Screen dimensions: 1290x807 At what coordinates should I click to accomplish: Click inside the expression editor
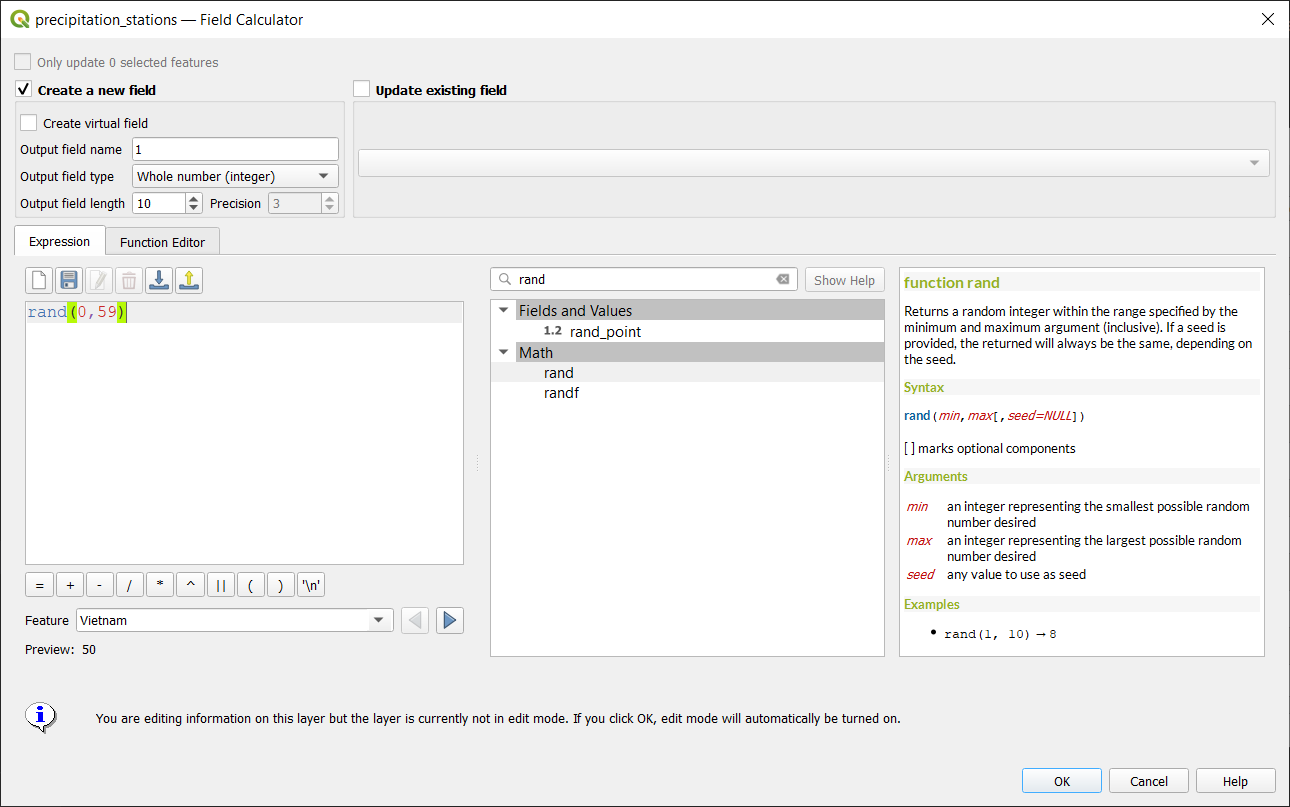coord(244,433)
